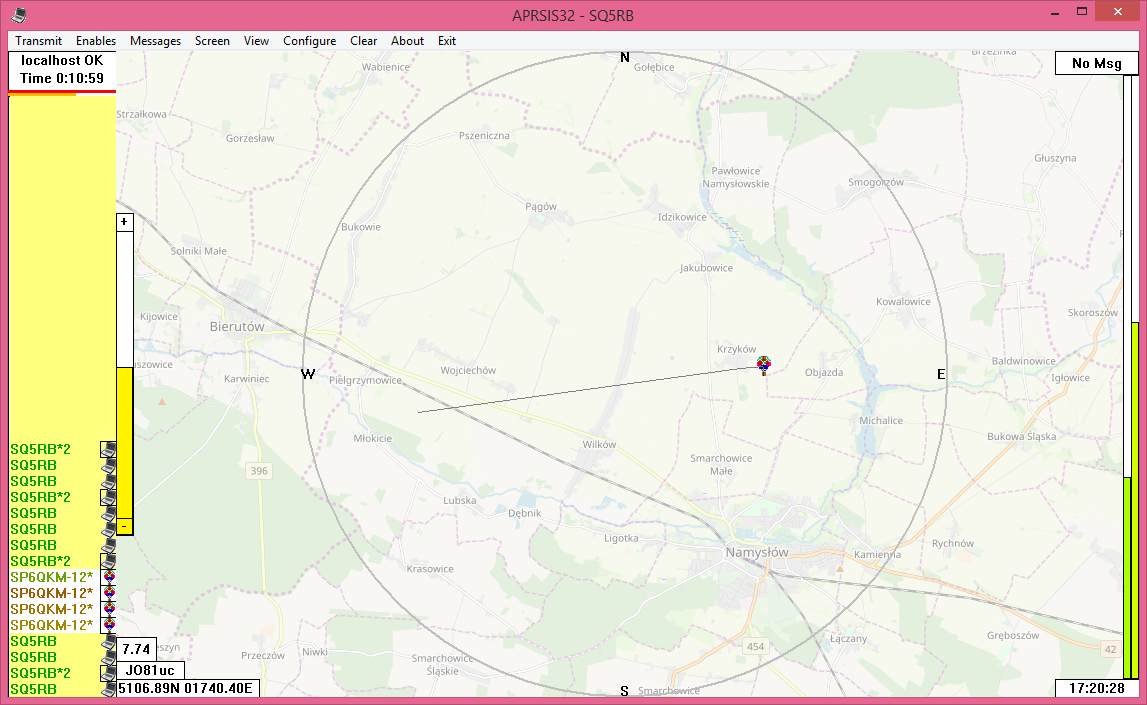This screenshot has width=1147, height=705.
Task: Click the Krasowice label on the map
Action: click(430, 569)
